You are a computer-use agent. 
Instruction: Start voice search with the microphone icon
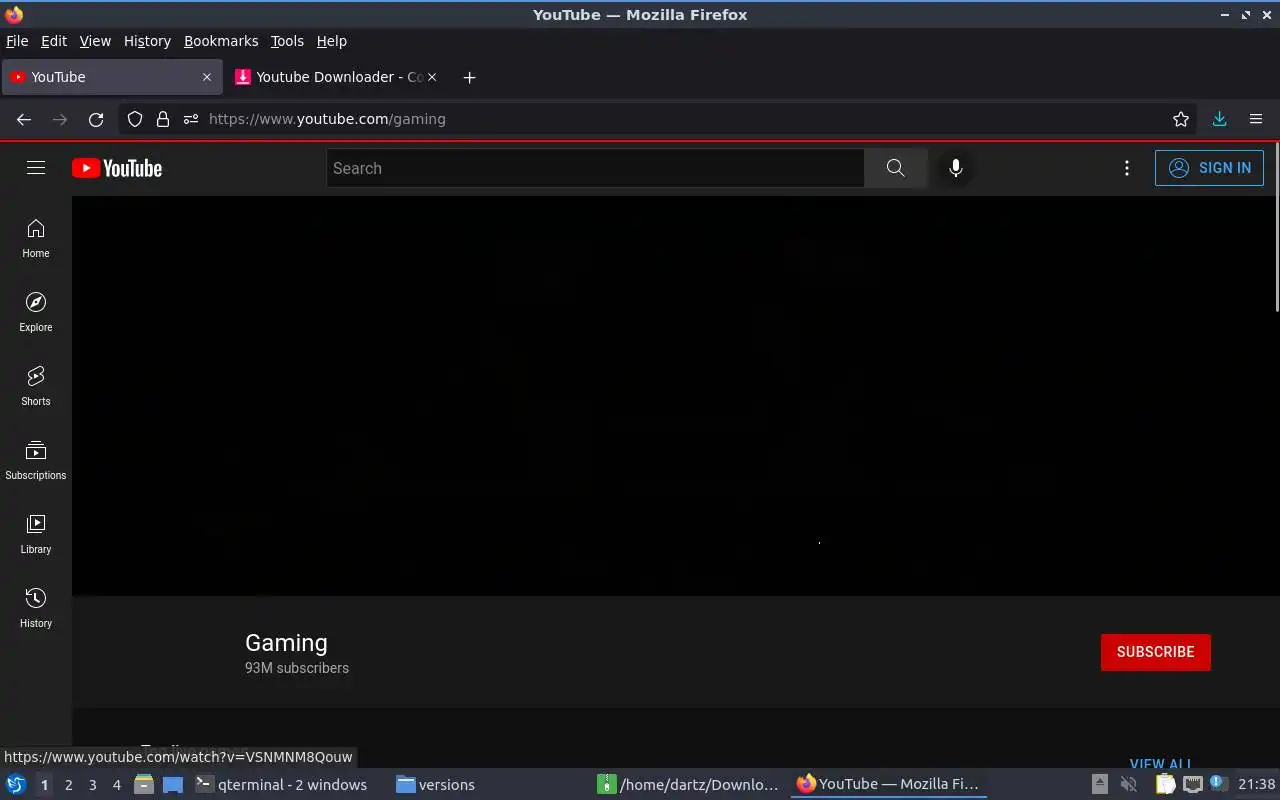point(956,168)
